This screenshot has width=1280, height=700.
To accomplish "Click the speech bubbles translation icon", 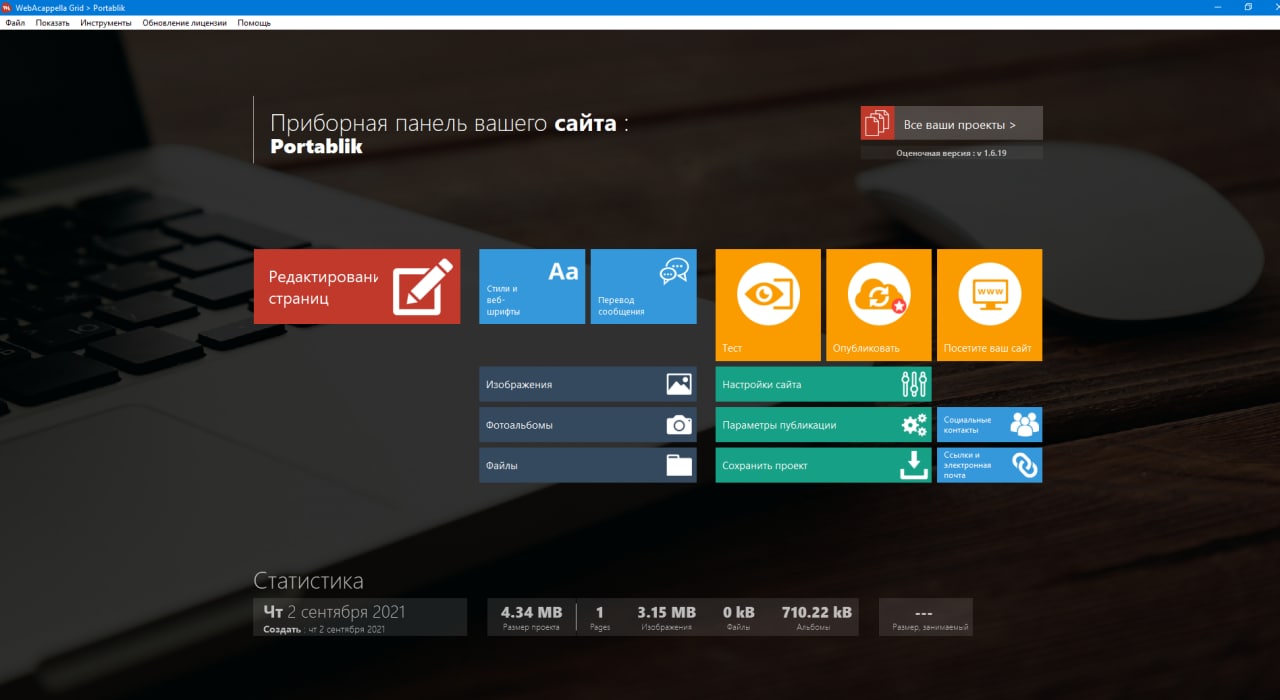I will [674, 271].
